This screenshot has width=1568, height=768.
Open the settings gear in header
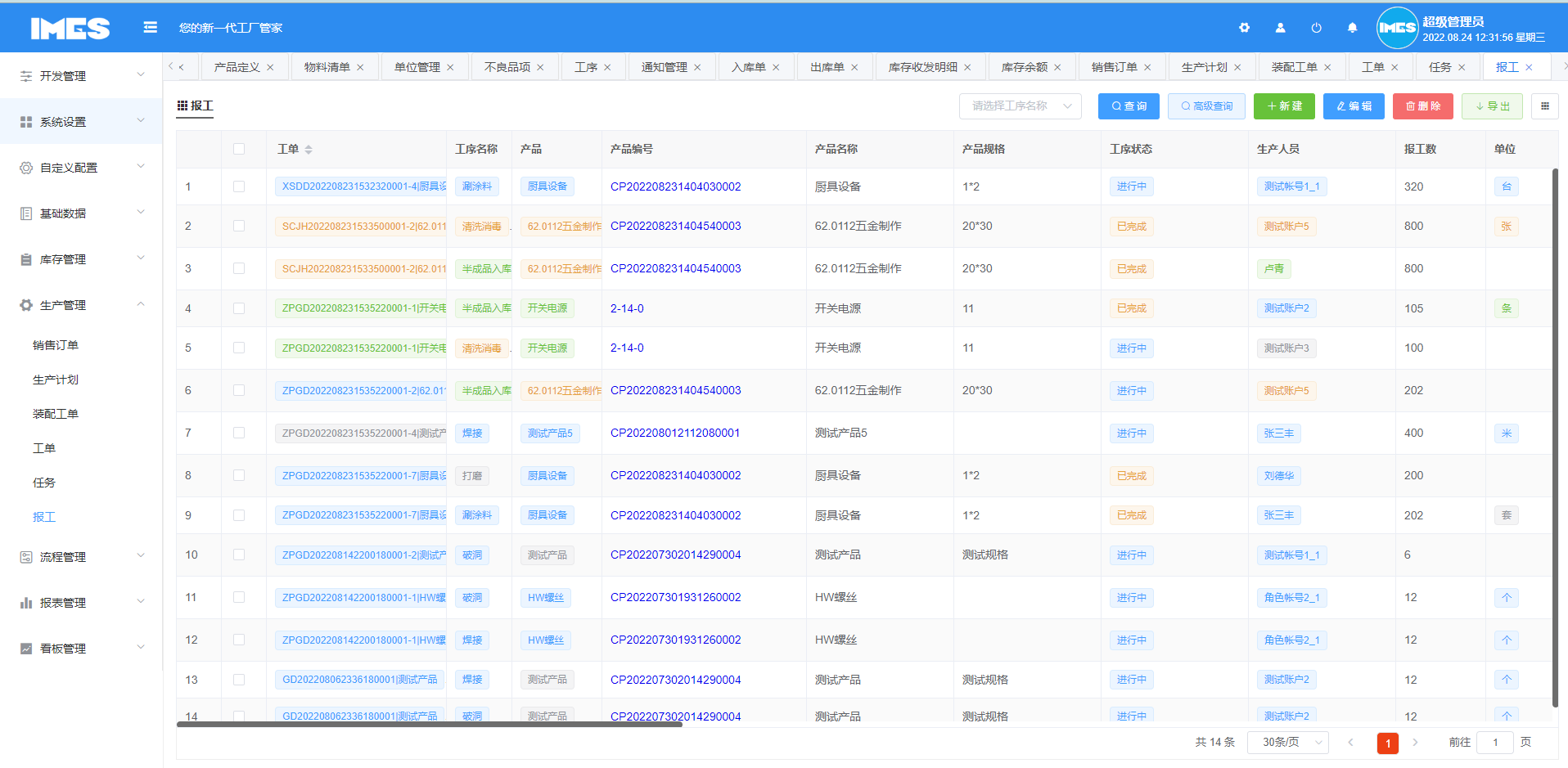click(1244, 27)
